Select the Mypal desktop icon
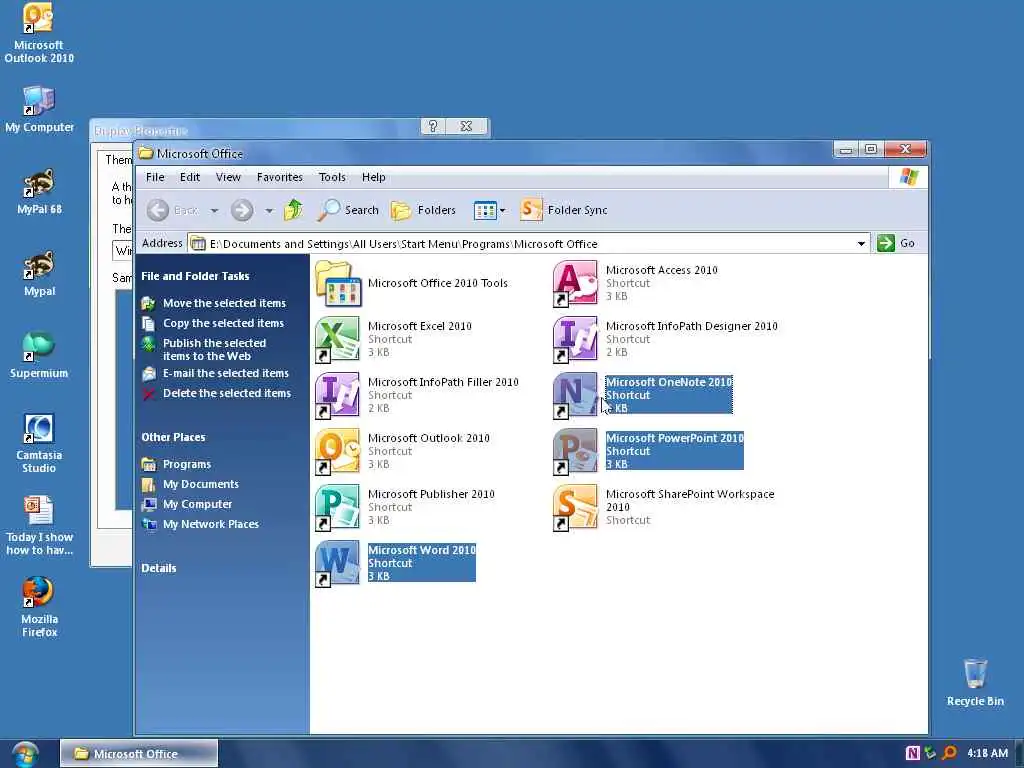Screen dimensions: 1024x768 tap(39, 274)
